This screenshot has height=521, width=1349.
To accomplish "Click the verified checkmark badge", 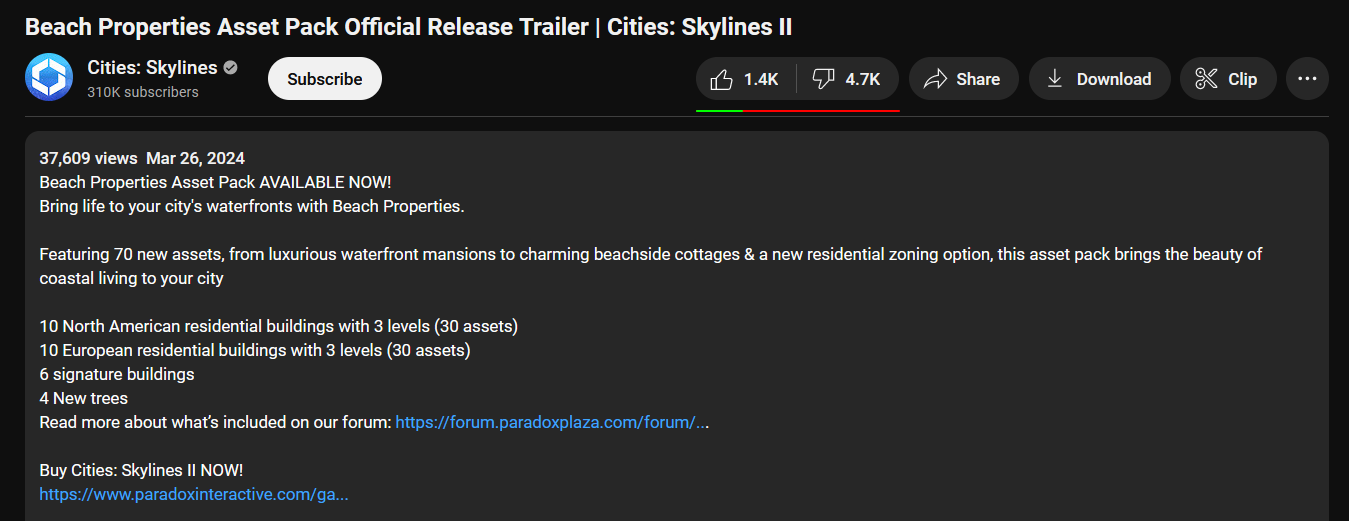I will point(231,68).
